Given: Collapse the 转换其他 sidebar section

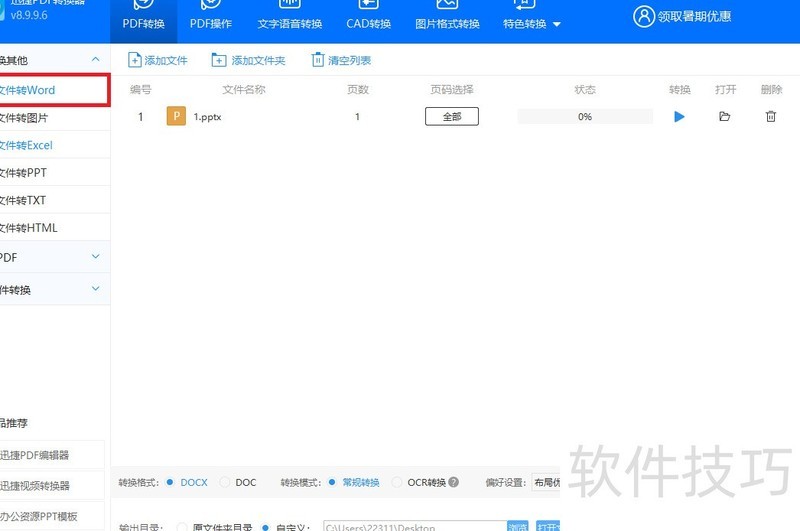Looking at the screenshot, I should [95, 59].
